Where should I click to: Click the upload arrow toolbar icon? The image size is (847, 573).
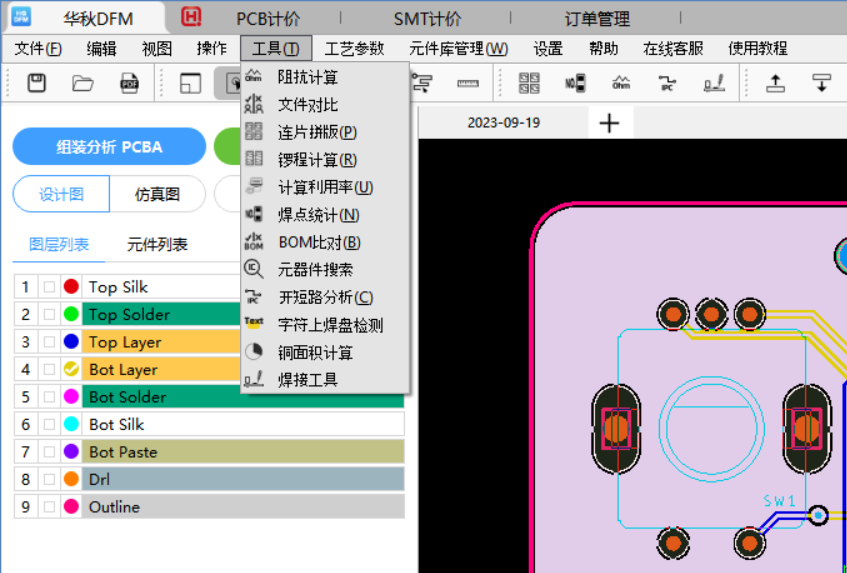(x=775, y=83)
